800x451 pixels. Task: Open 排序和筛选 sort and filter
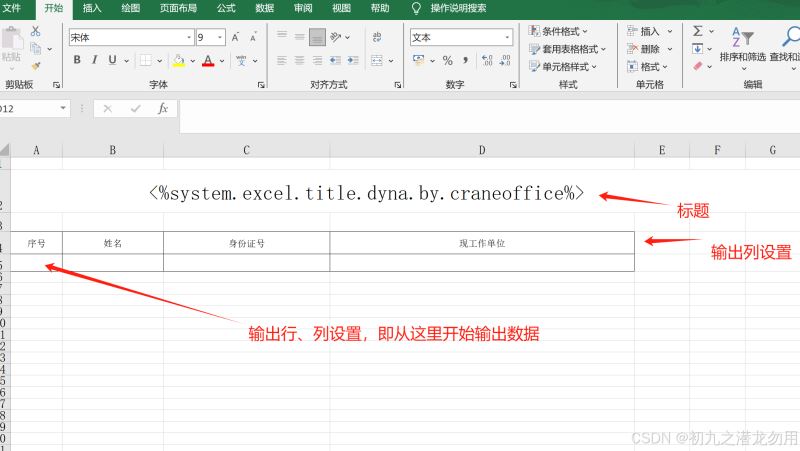[x=743, y=48]
